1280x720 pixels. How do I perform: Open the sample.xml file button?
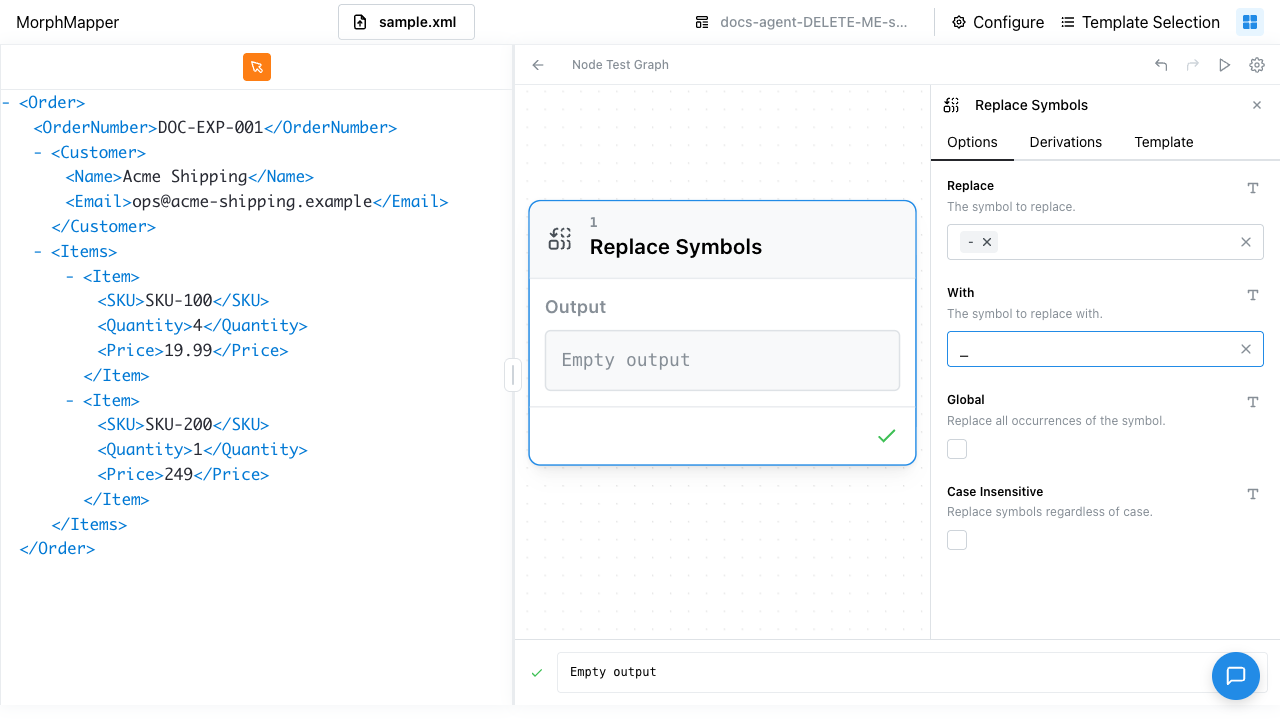(406, 22)
